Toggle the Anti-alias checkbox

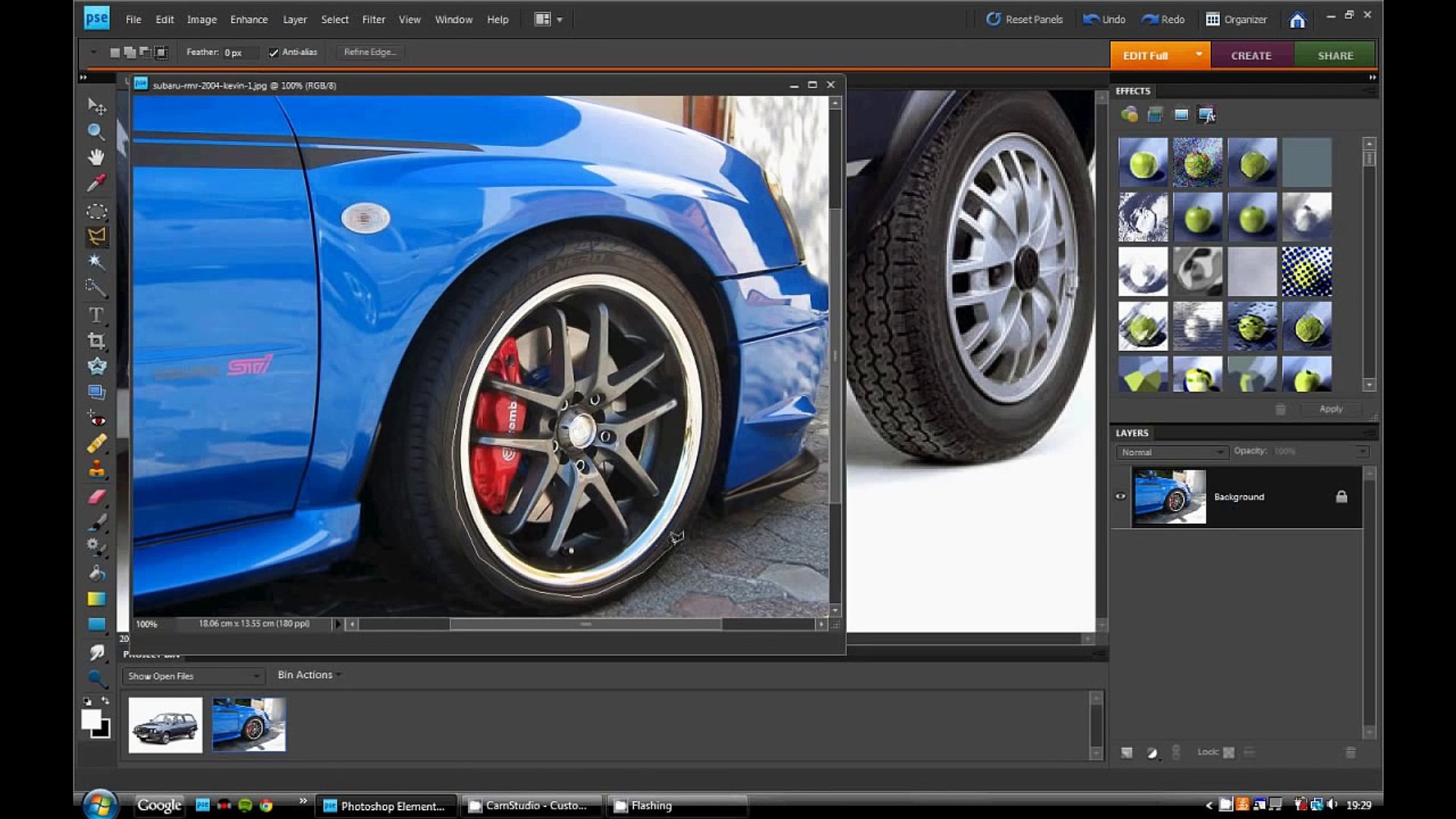point(274,52)
